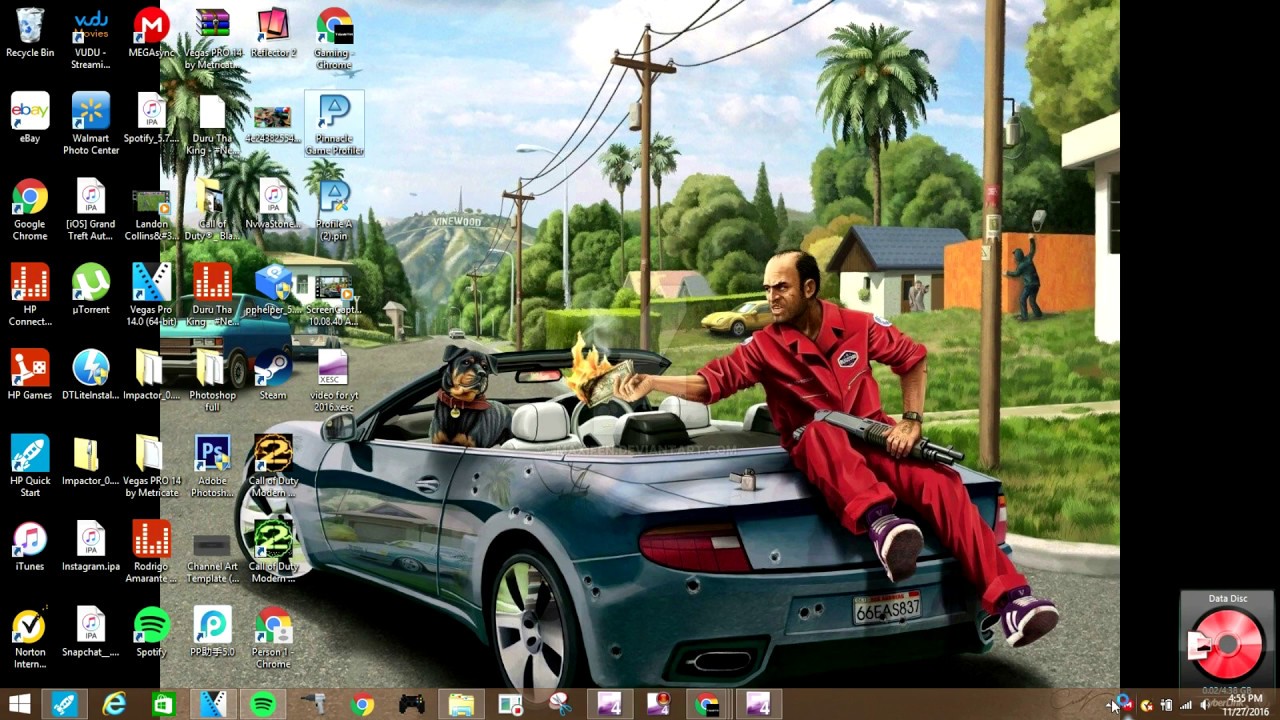
Task: Open the Walmart Photo Center shortcut
Action: click(91, 125)
